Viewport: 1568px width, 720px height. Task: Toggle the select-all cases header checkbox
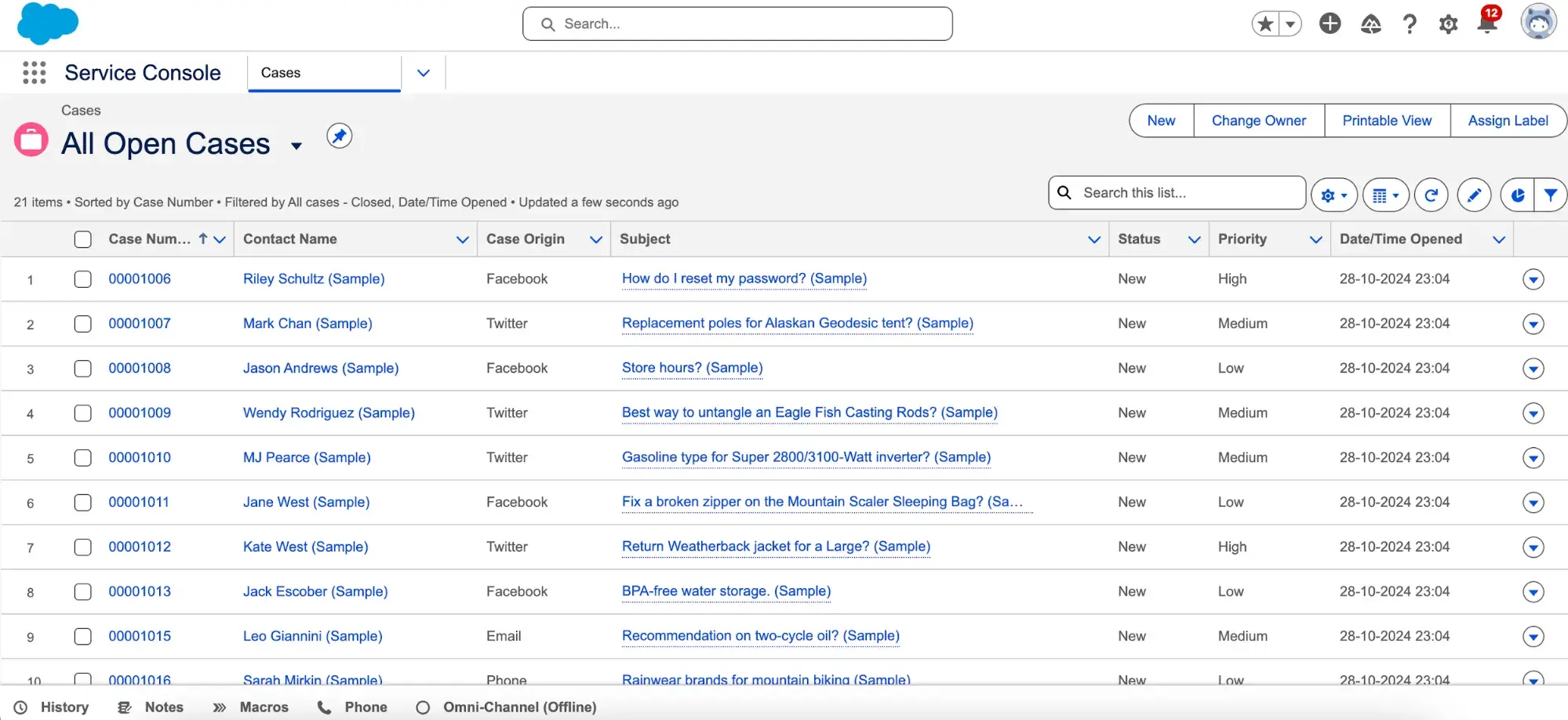[x=82, y=239]
